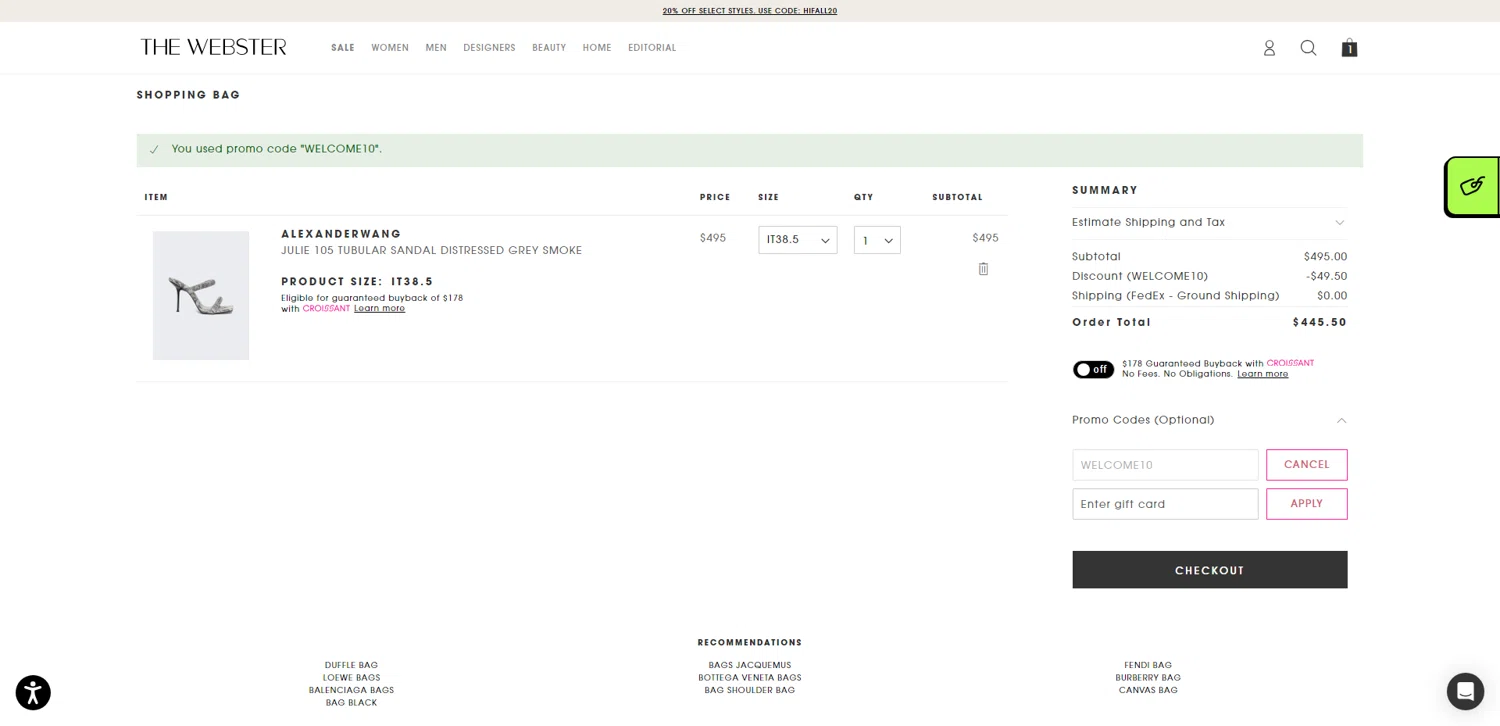The width and height of the screenshot is (1500, 726).
Task: Open the quantity dropdown
Action: pyautogui.click(x=877, y=240)
